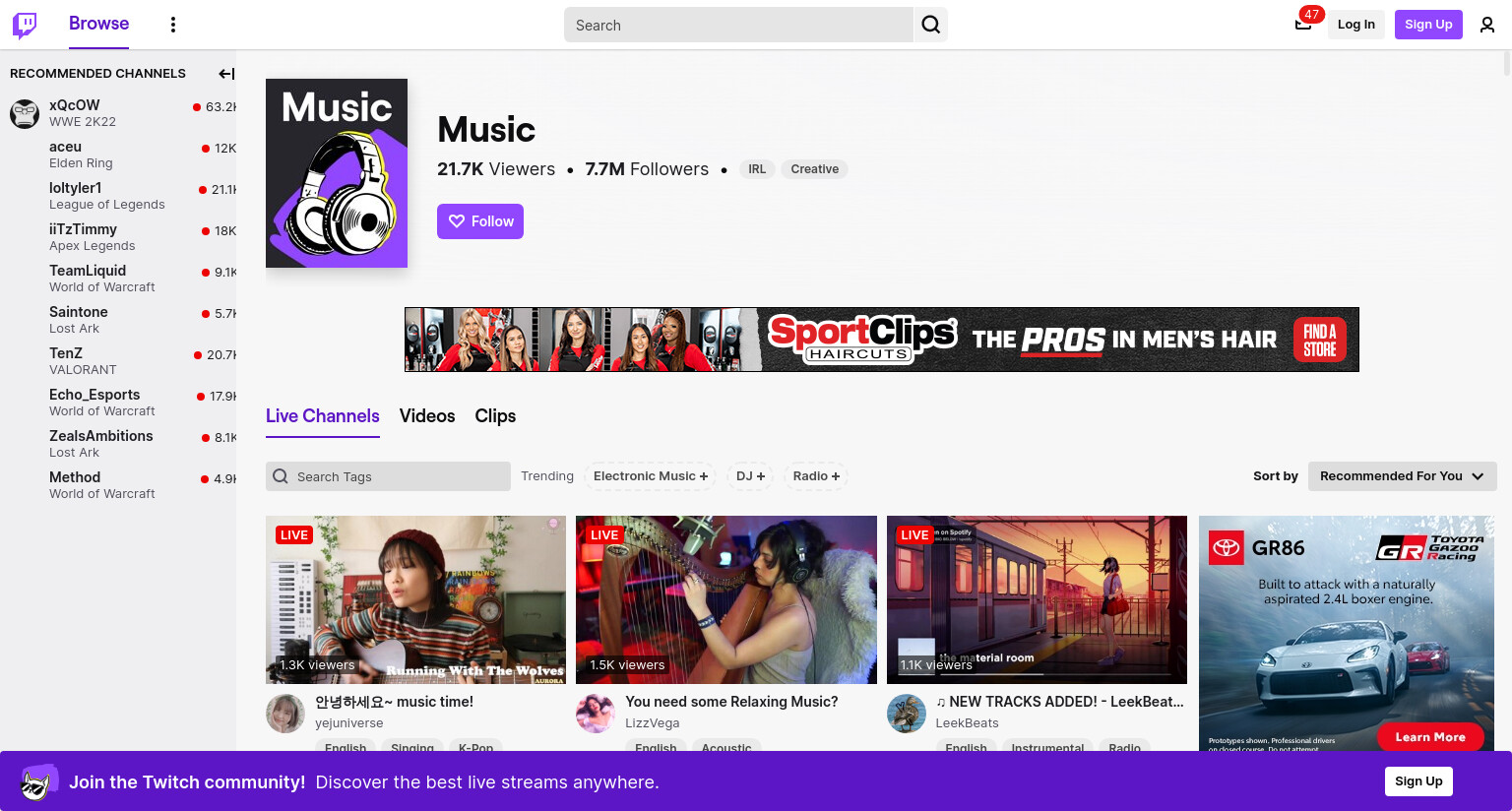1512x811 pixels.
Task: Click Learn More in Toyota ad
Action: coord(1430,736)
